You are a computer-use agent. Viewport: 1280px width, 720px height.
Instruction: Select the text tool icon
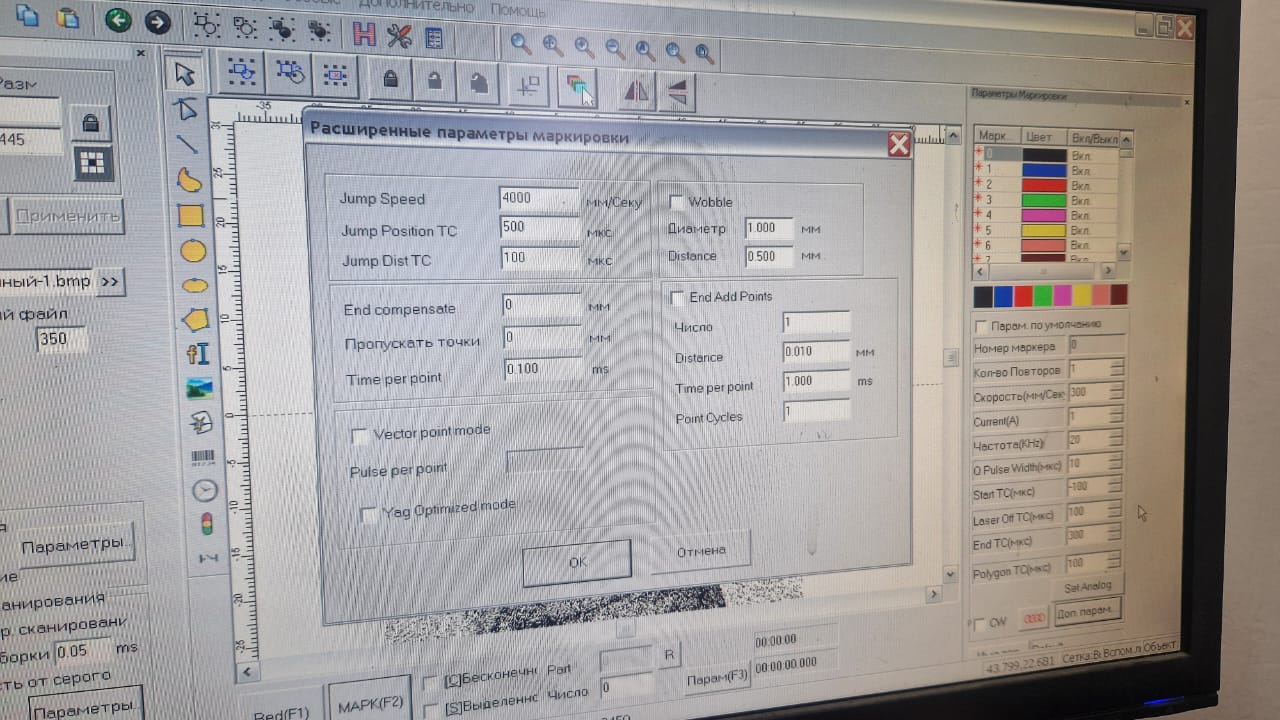tap(197, 353)
